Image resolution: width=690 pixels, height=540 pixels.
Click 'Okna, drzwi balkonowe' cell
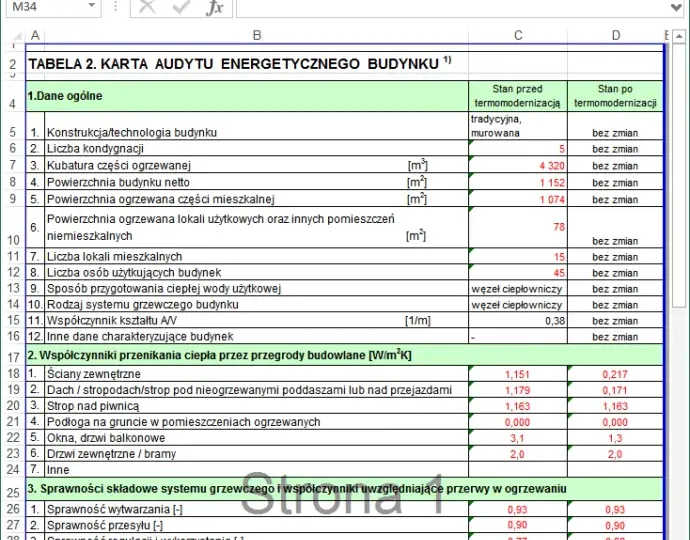(x=257, y=437)
